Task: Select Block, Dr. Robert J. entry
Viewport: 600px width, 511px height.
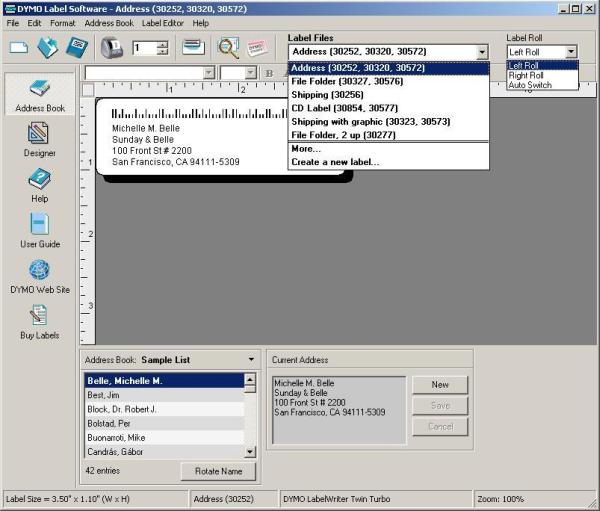Action: tap(164, 409)
